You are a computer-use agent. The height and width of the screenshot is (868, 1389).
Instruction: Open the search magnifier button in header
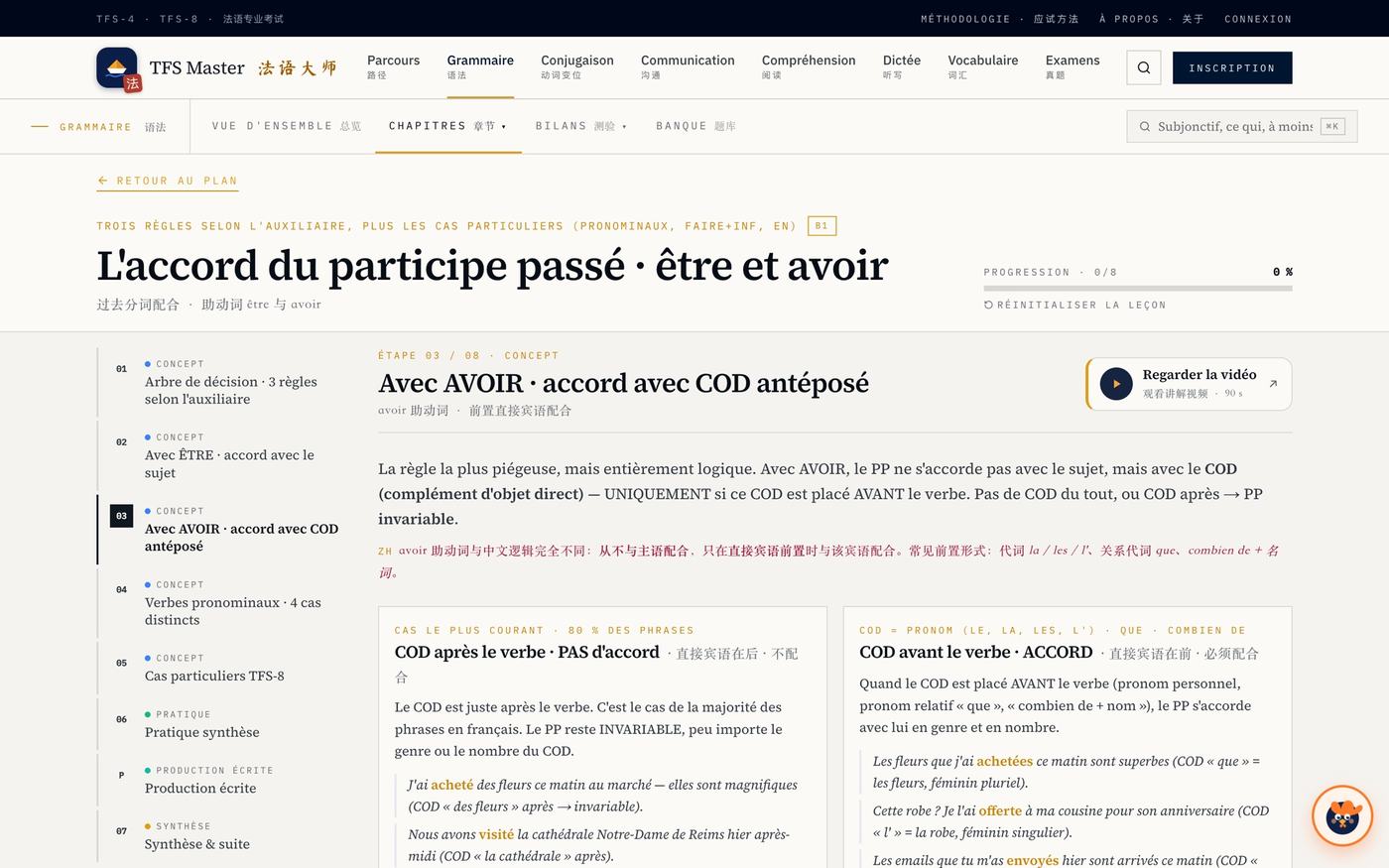pos(1144,67)
